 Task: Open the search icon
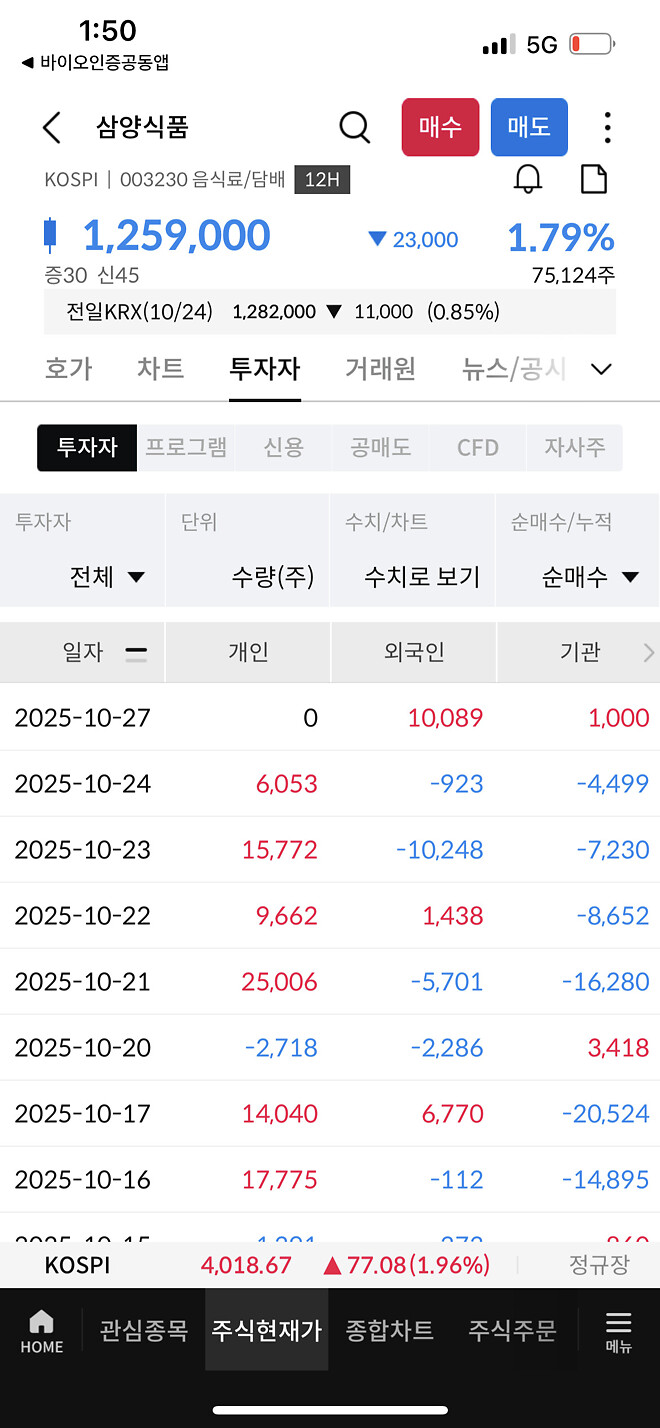[354, 127]
